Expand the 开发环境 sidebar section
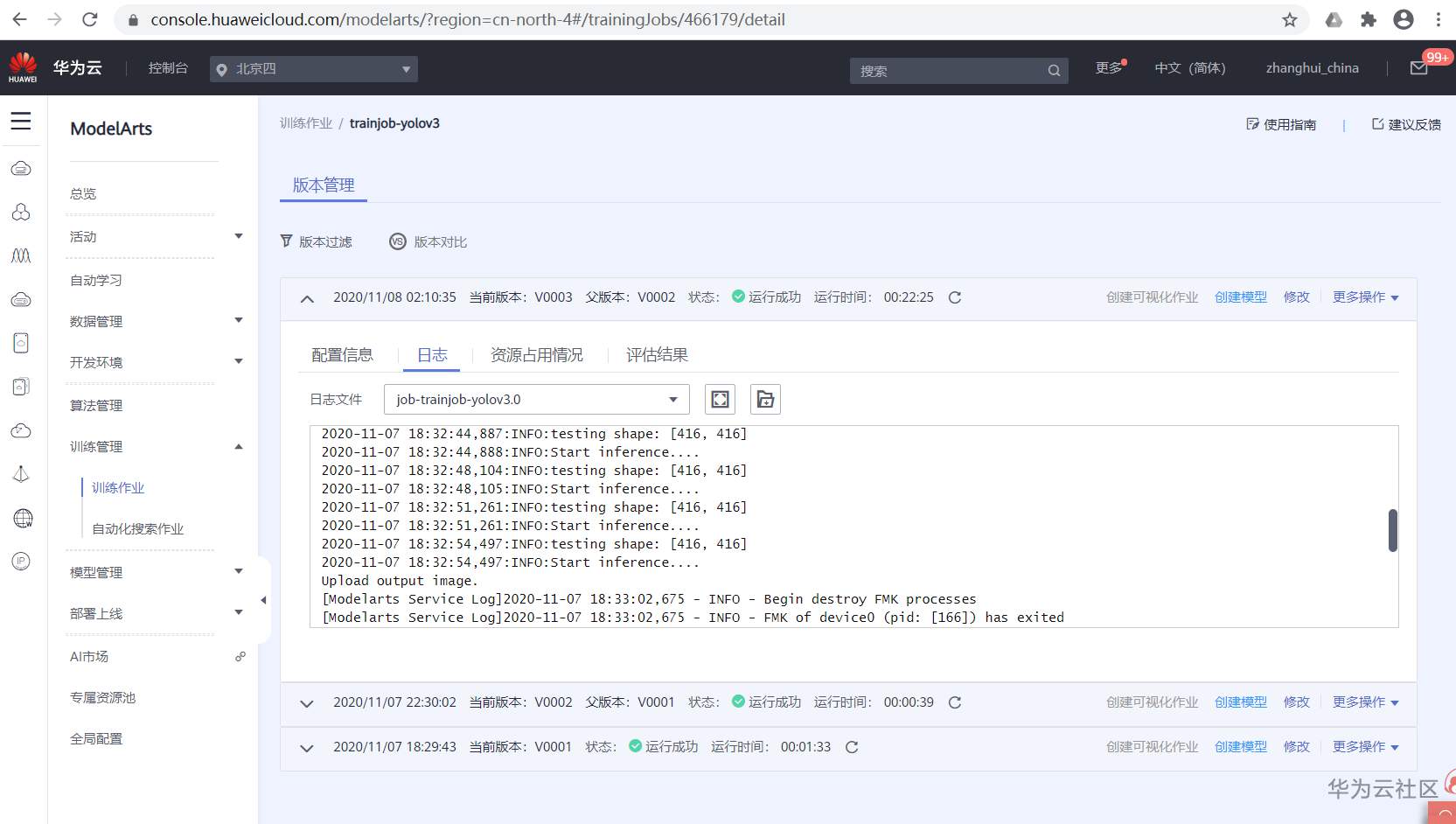 (239, 361)
